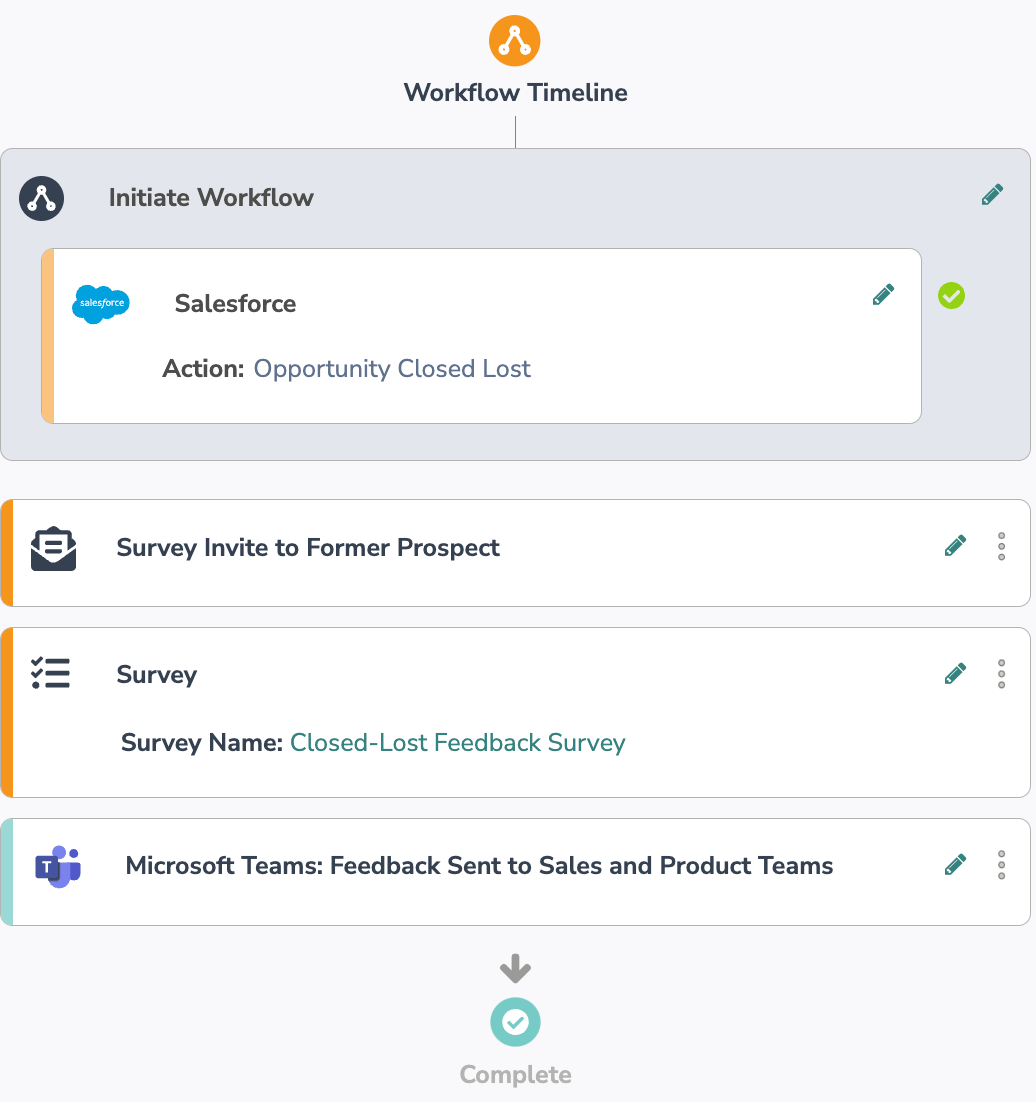Click the dark Initiate Workflow node icon
Image resolution: width=1036 pixels, height=1102 pixels.
[x=42, y=198]
